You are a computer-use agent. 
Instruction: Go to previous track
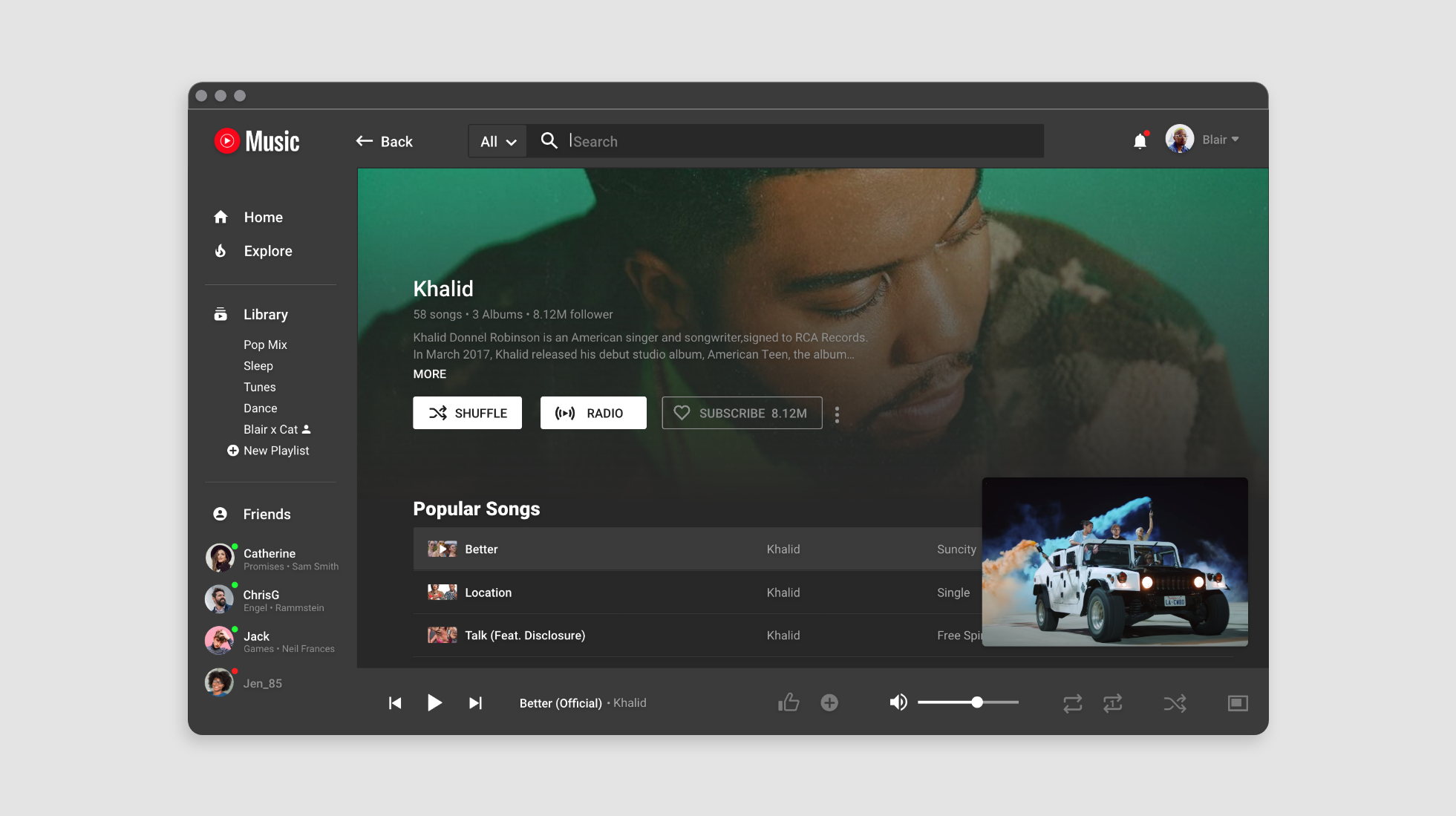395,702
